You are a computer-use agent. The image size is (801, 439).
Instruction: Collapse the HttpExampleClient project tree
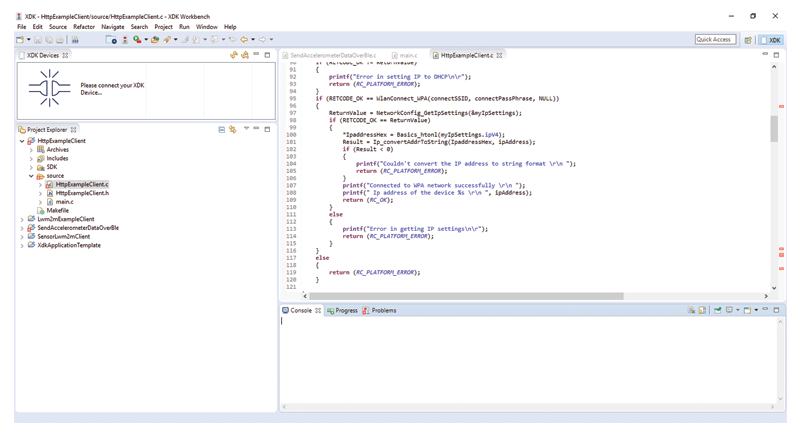(x=22, y=141)
